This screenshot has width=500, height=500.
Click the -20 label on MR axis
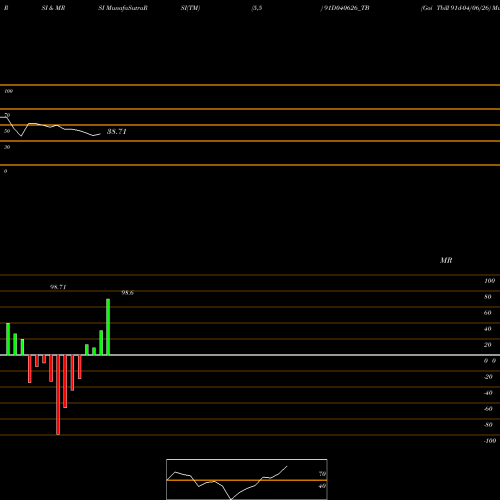(x=488, y=377)
